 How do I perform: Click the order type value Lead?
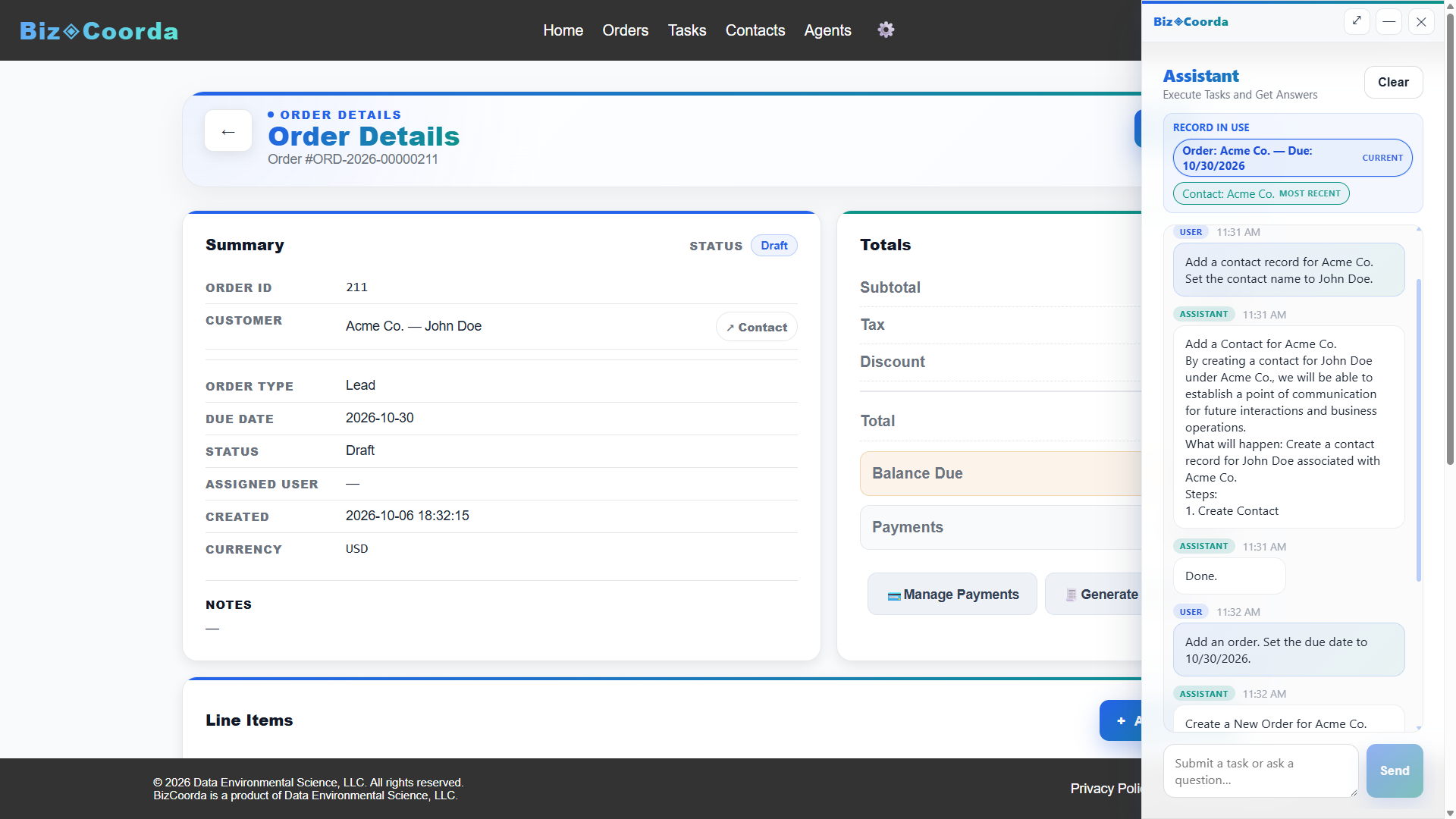pos(360,385)
